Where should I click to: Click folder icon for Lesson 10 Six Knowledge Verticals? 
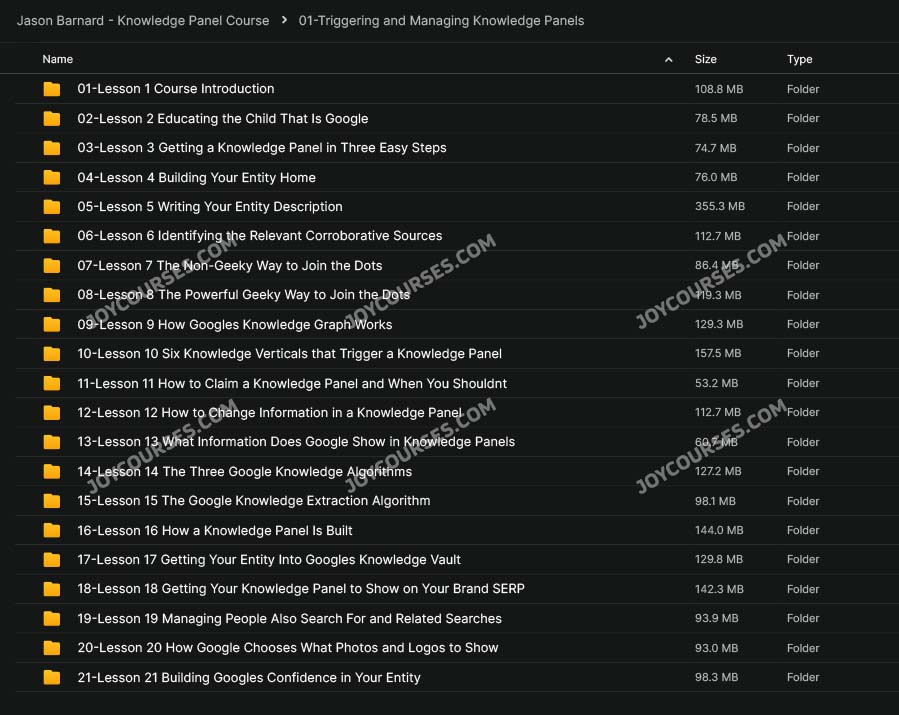(x=52, y=354)
